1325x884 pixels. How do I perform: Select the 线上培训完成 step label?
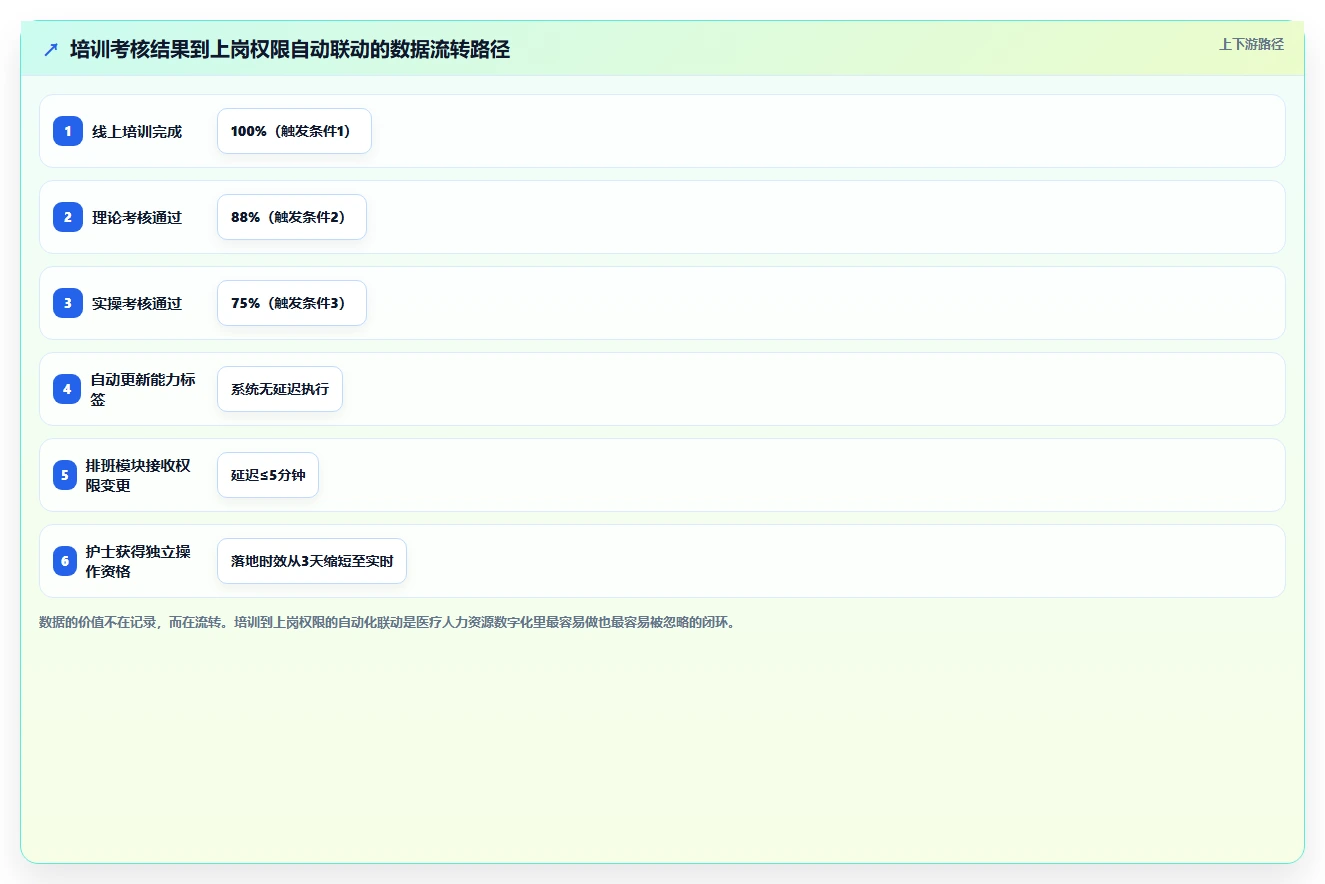(137, 131)
